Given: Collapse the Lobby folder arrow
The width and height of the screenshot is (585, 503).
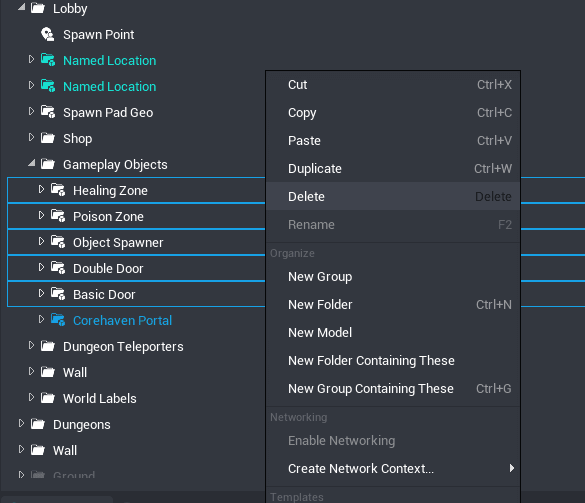Looking at the screenshot, I should [x=22, y=7].
